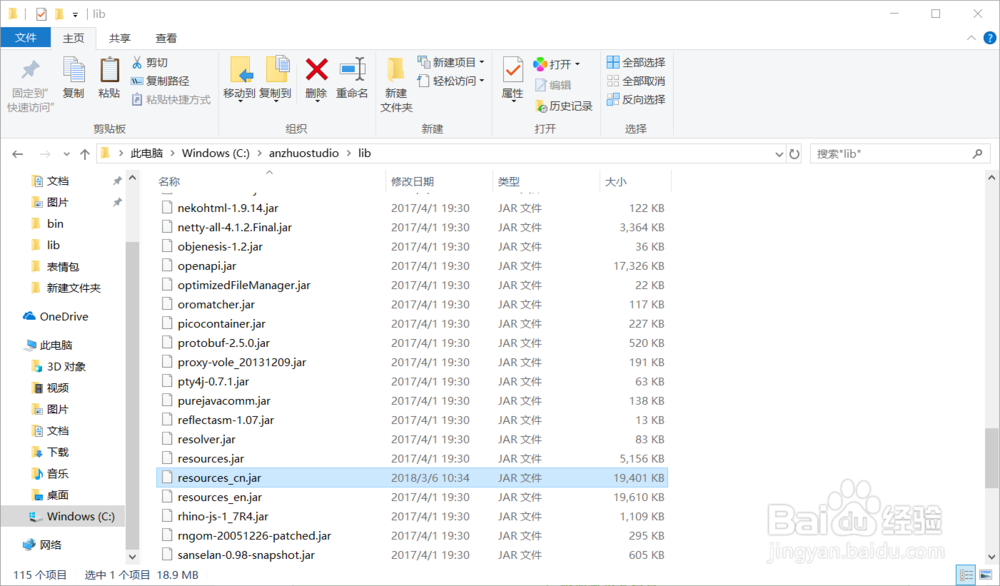Select the file openapi.jar

(412, 266)
